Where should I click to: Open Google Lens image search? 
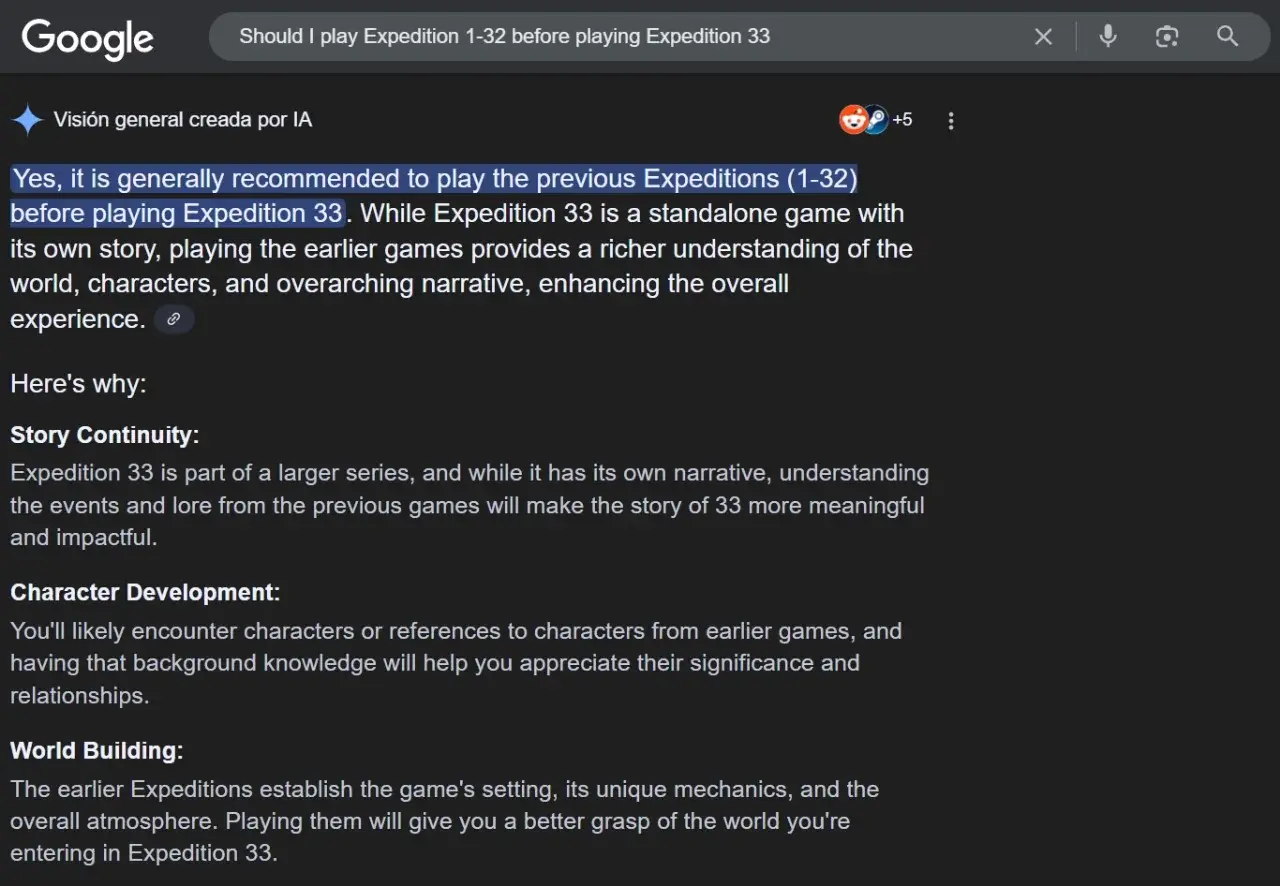pyautogui.click(x=1167, y=37)
